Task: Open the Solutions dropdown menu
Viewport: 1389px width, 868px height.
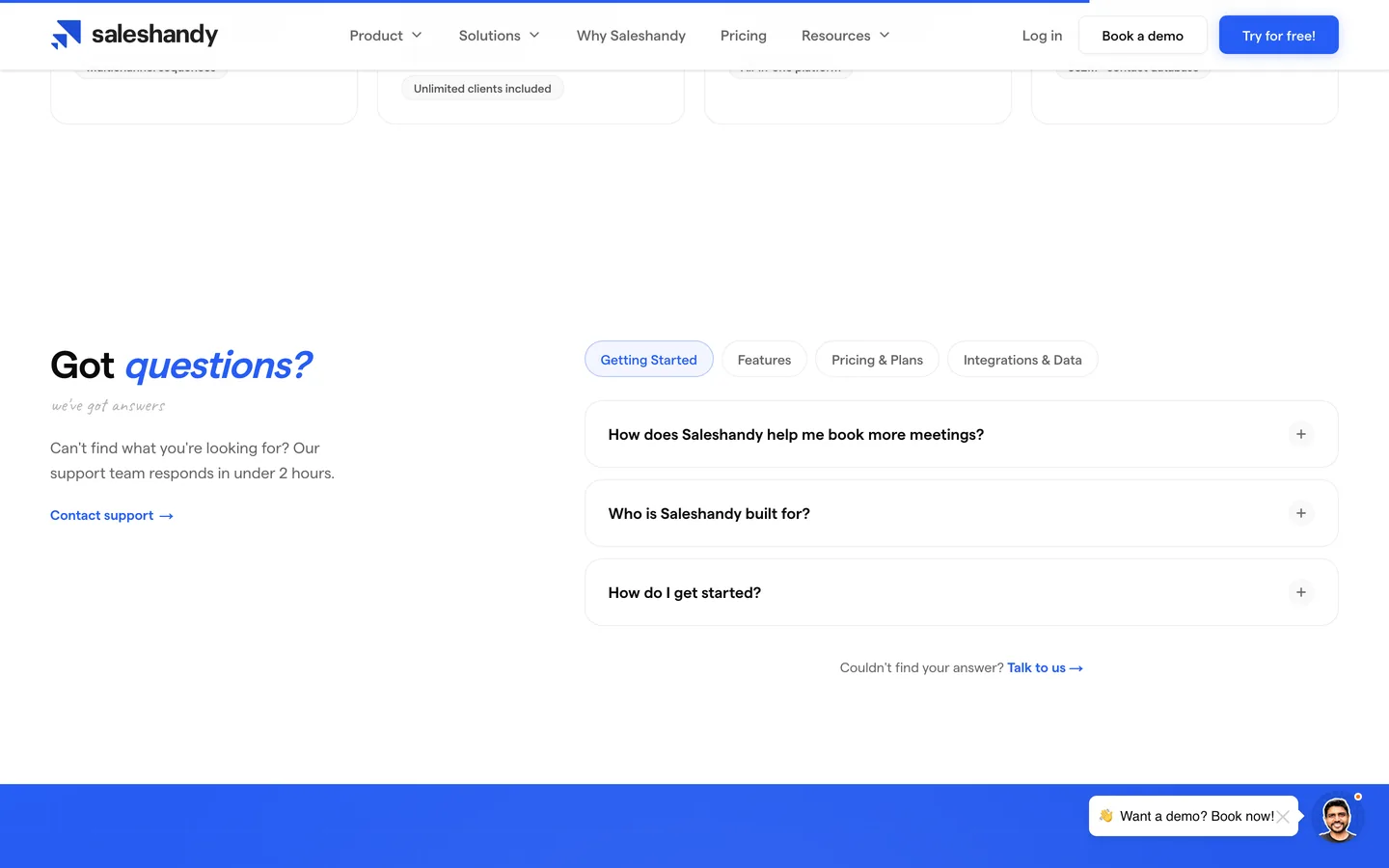Action: [499, 36]
